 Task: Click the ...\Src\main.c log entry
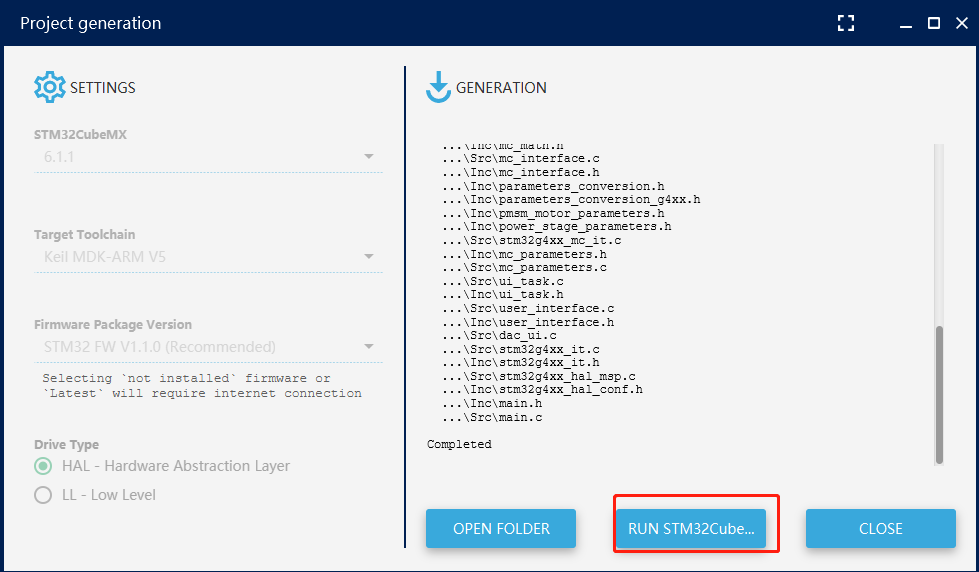pyautogui.click(x=492, y=417)
